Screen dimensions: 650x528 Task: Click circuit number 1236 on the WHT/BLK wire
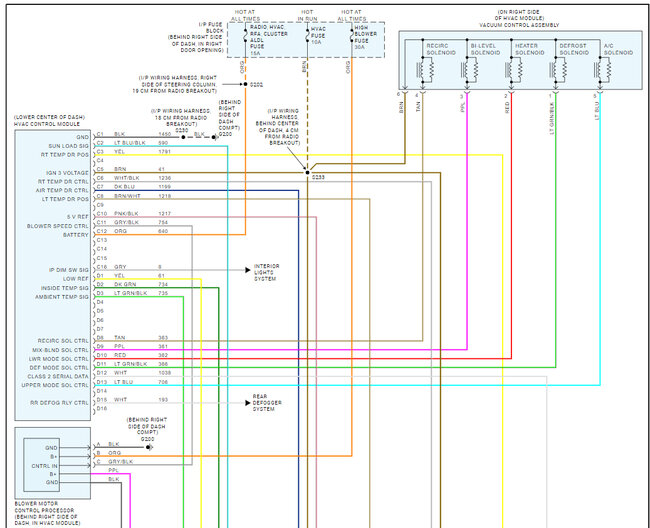pos(165,178)
